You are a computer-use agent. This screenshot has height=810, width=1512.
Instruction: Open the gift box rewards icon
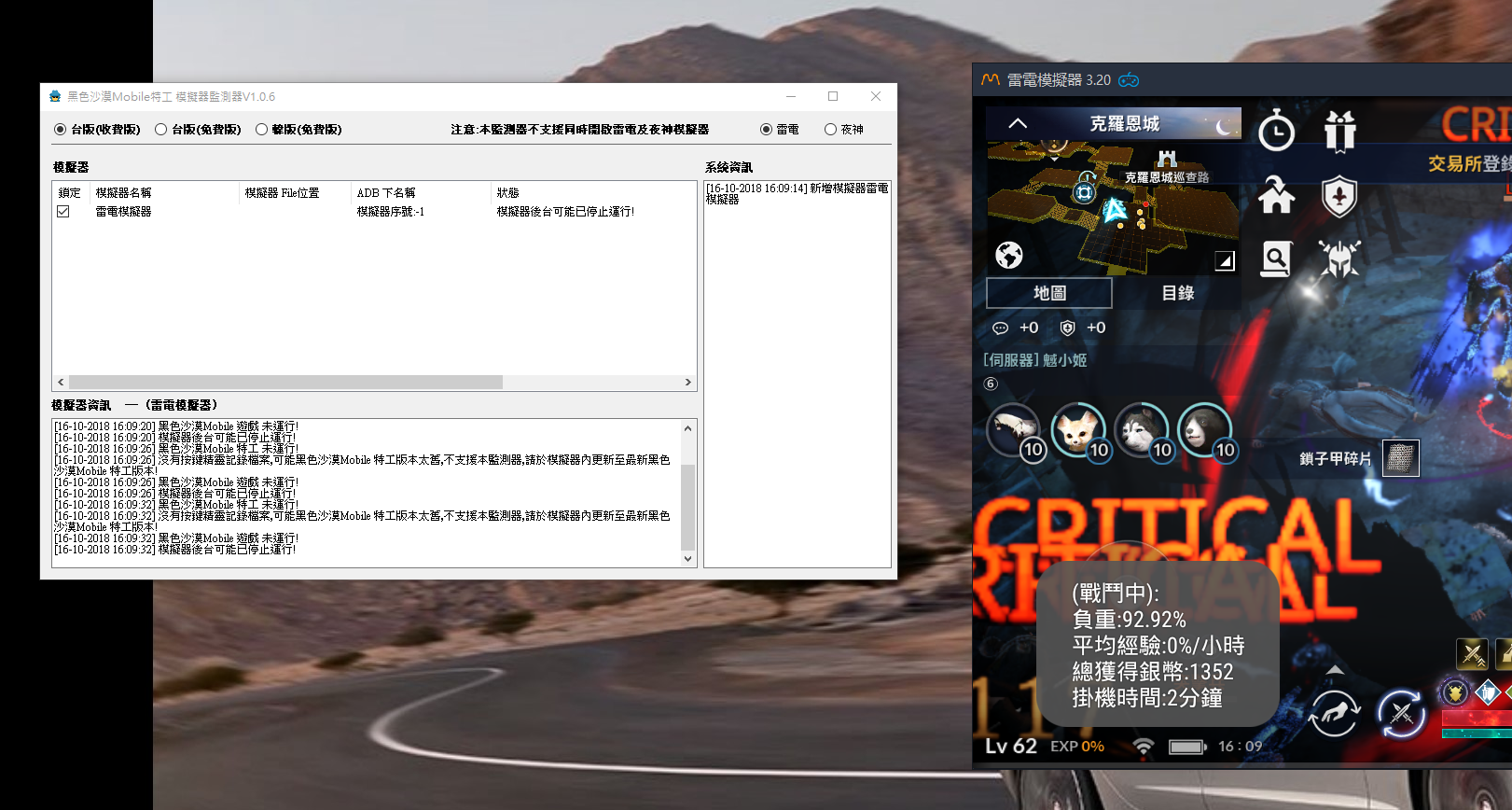pyautogui.click(x=1339, y=131)
